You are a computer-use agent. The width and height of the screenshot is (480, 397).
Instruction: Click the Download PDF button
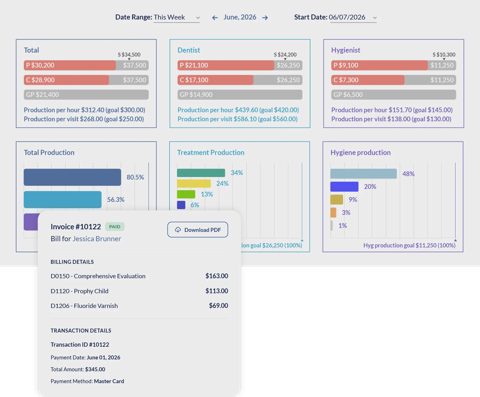[198, 230]
